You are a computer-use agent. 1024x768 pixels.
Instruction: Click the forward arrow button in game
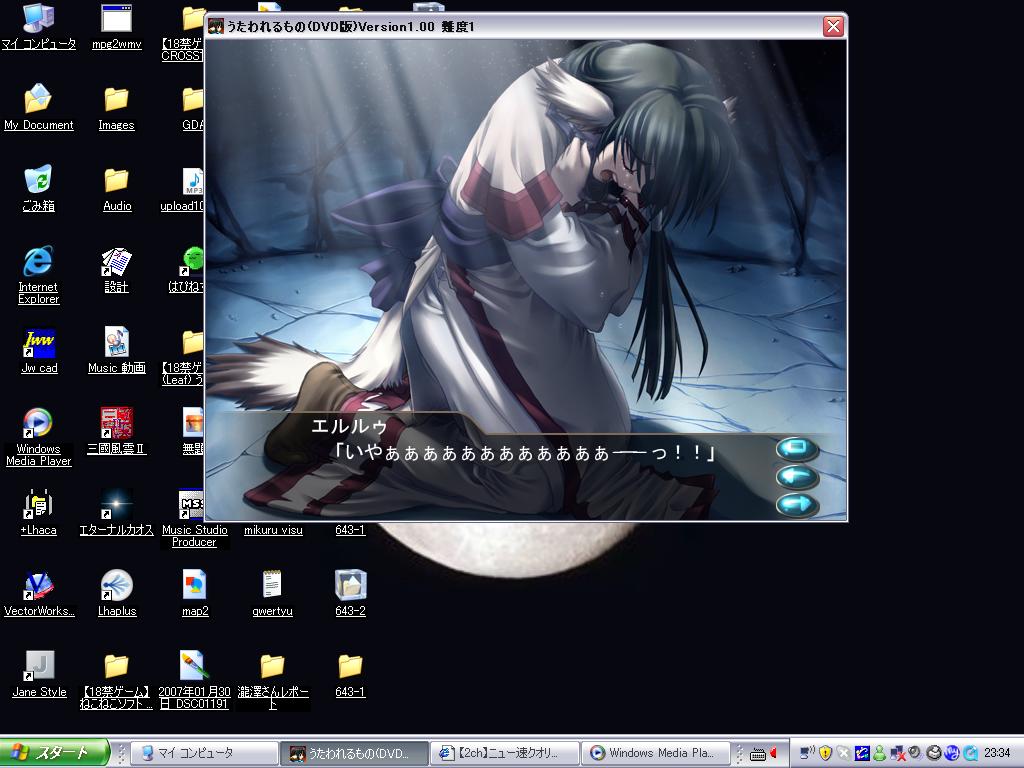tap(797, 504)
